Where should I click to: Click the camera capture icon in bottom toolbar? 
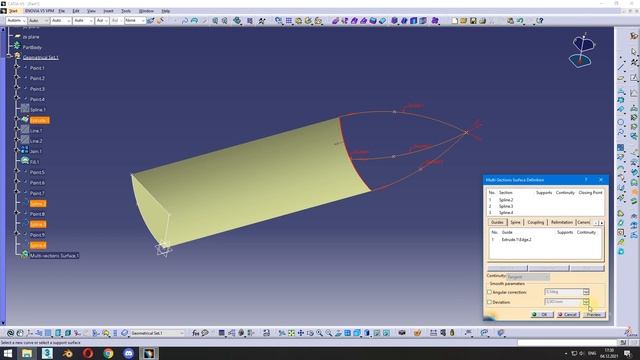[x=402, y=333]
